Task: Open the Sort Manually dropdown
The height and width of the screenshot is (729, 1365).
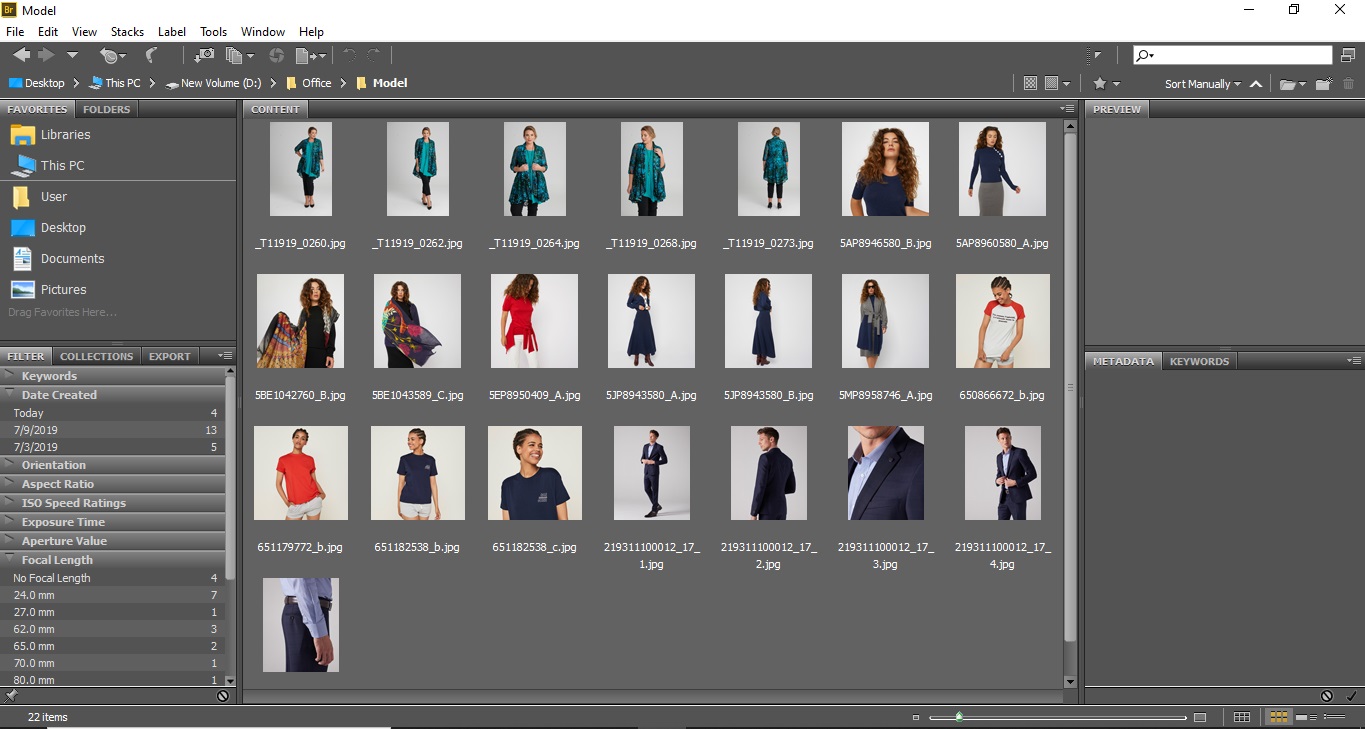Action: [1202, 83]
